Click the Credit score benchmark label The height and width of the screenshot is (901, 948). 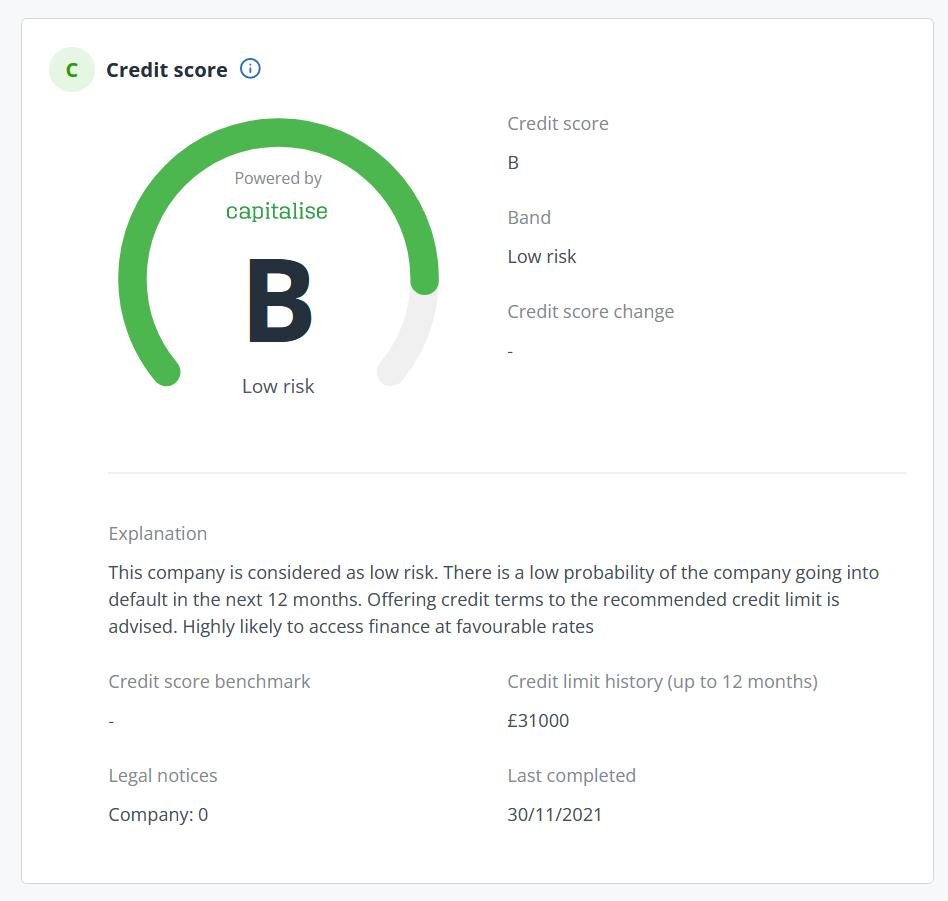[x=209, y=681]
